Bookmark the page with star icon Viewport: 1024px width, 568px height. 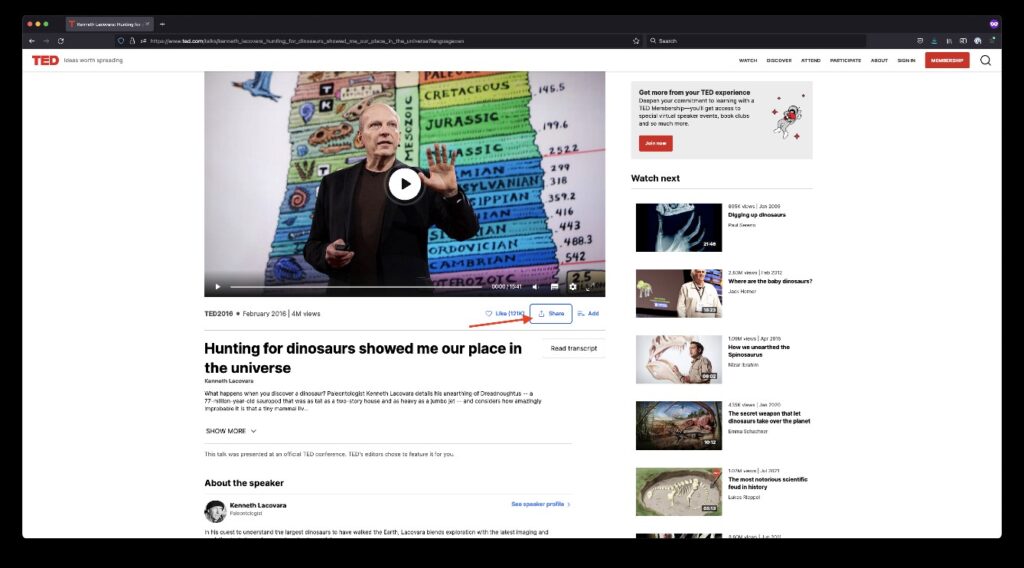pos(636,40)
